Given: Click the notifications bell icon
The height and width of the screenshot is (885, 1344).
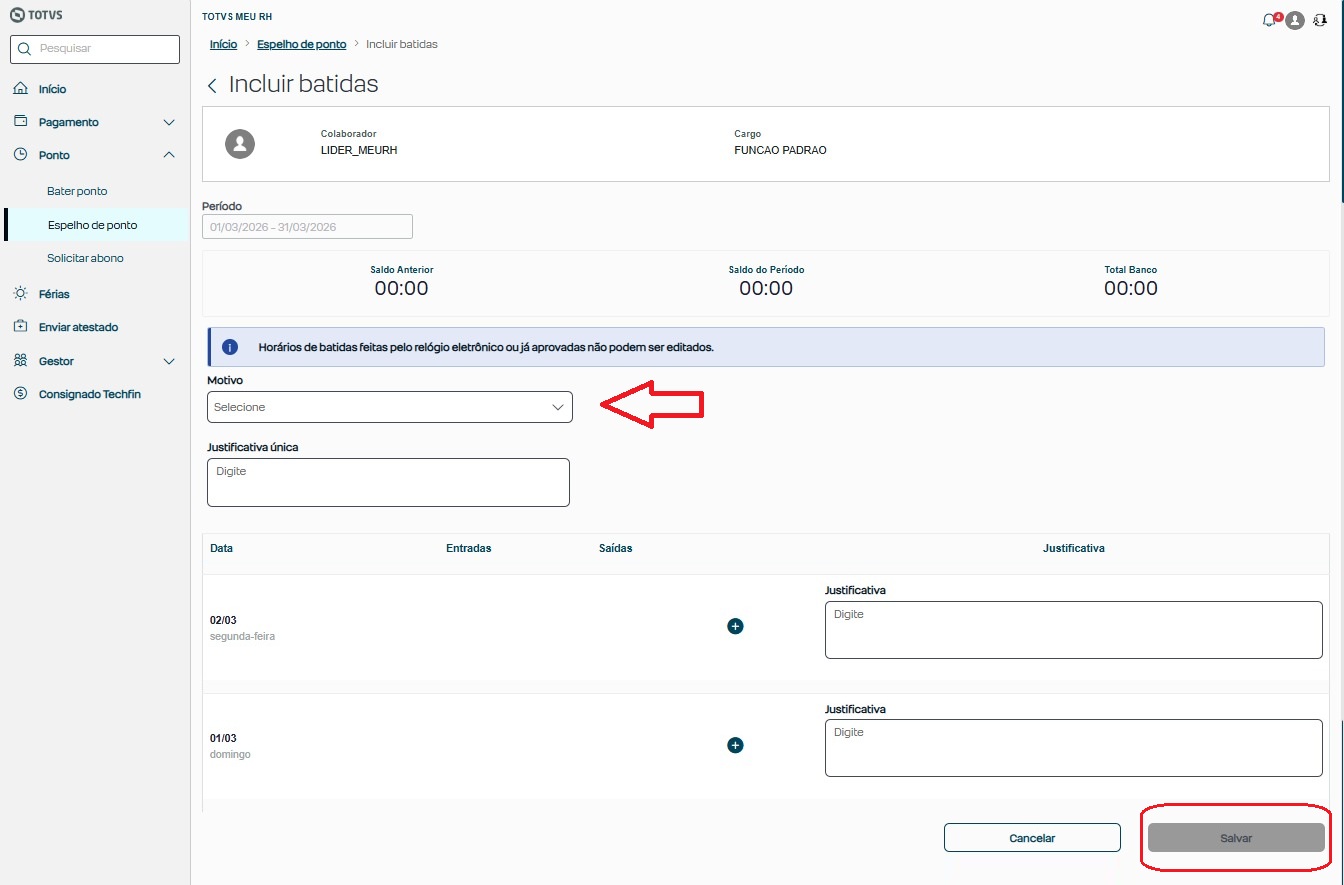Looking at the screenshot, I should [x=1270, y=20].
